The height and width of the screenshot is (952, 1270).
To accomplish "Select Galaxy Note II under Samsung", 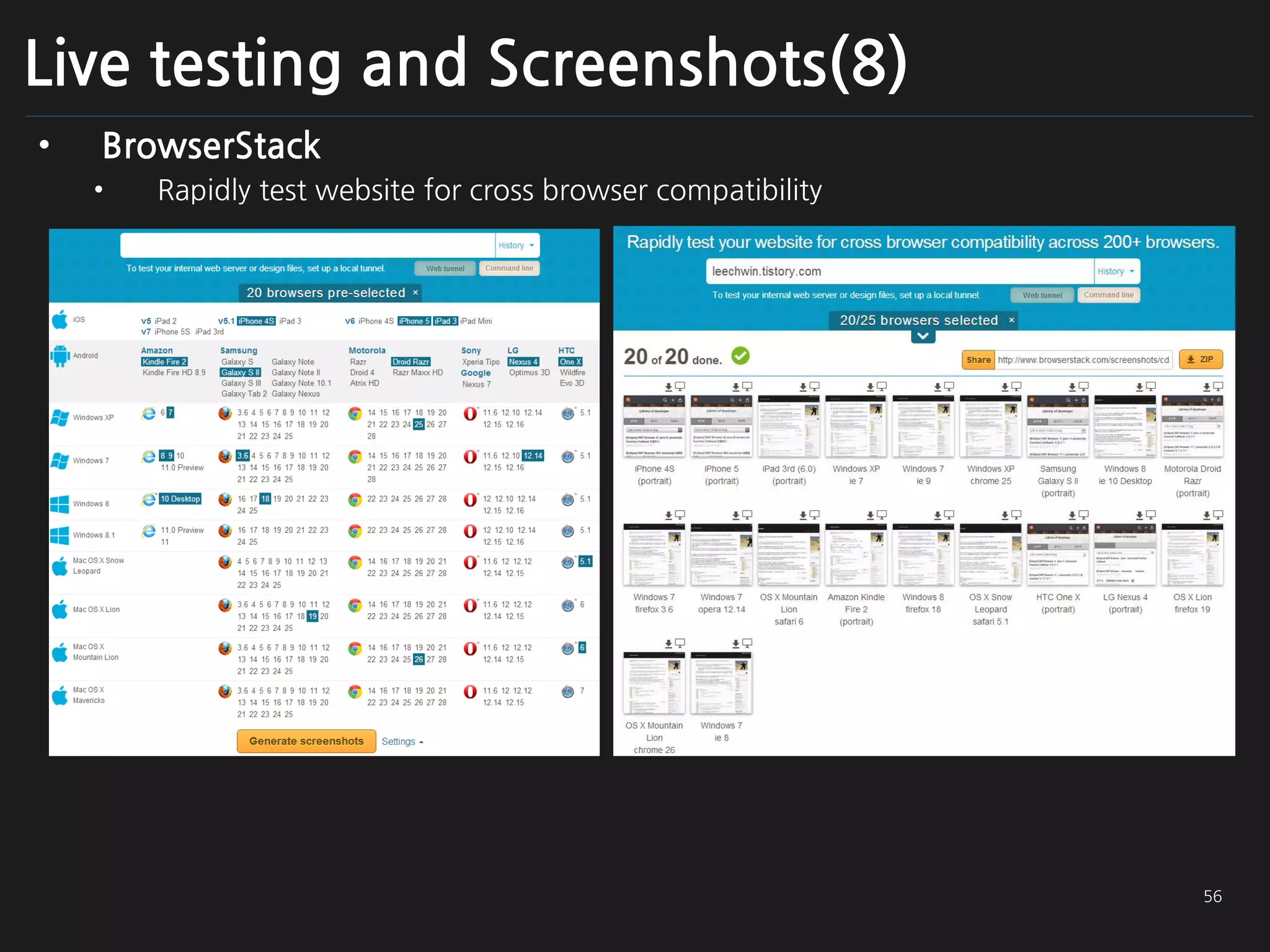I will [296, 372].
